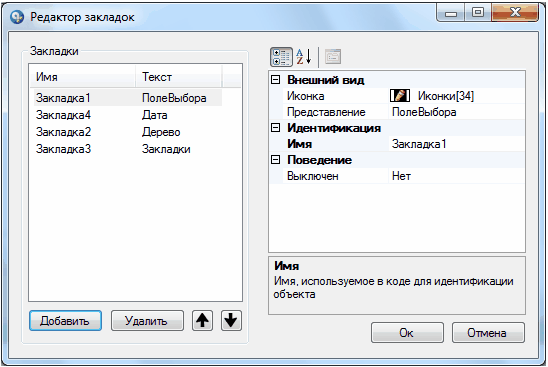
Task: Move selected bookmark down with arrow
Action: click(231, 320)
